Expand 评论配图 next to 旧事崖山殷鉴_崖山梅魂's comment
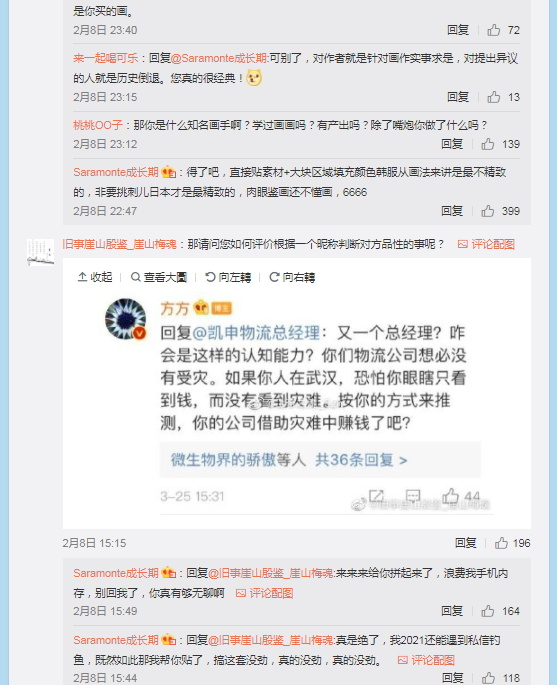557x685 pixels. pos(486,244)
